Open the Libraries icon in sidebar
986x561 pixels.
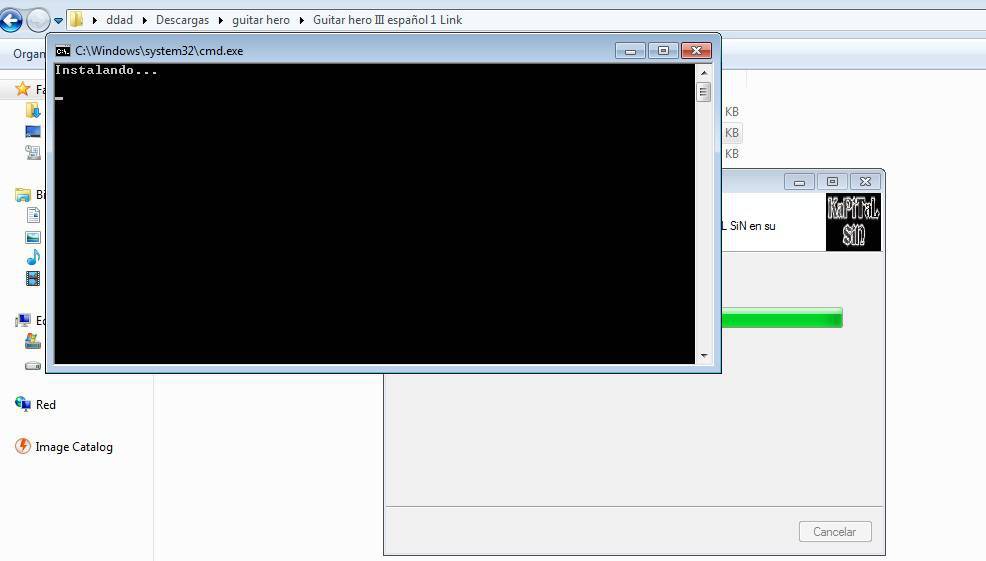coord(23,194)
